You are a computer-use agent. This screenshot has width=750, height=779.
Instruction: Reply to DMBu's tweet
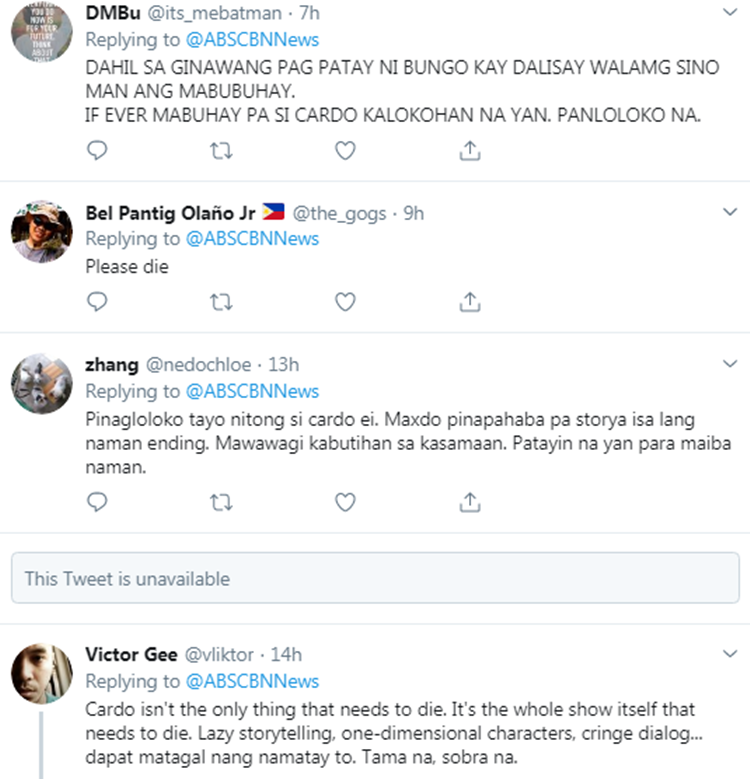point(97,150)
